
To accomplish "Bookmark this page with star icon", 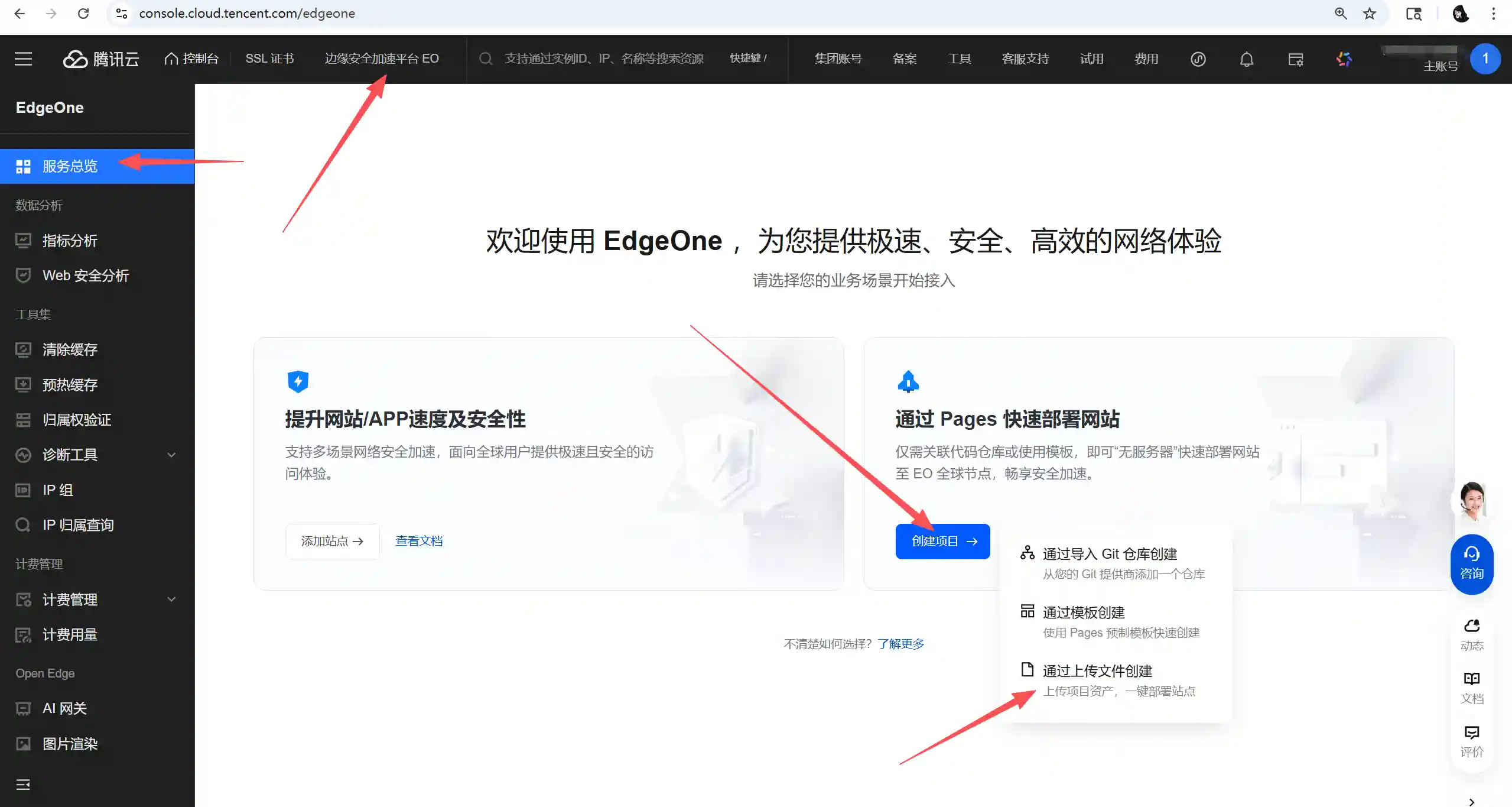I will click(x=1370, y=13).
